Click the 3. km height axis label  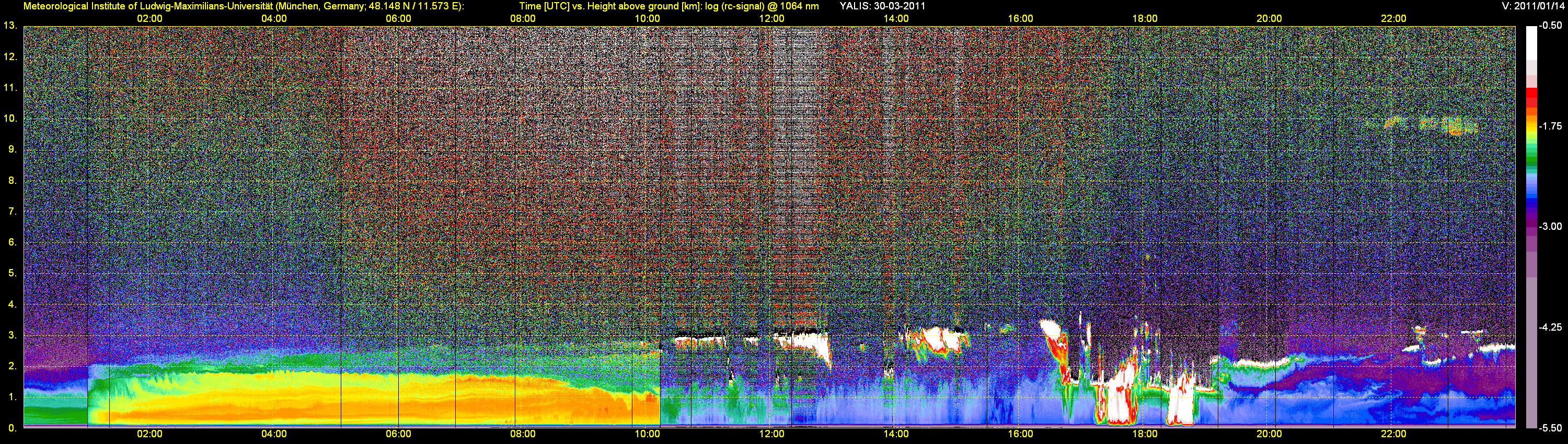(x=12, y=335)
